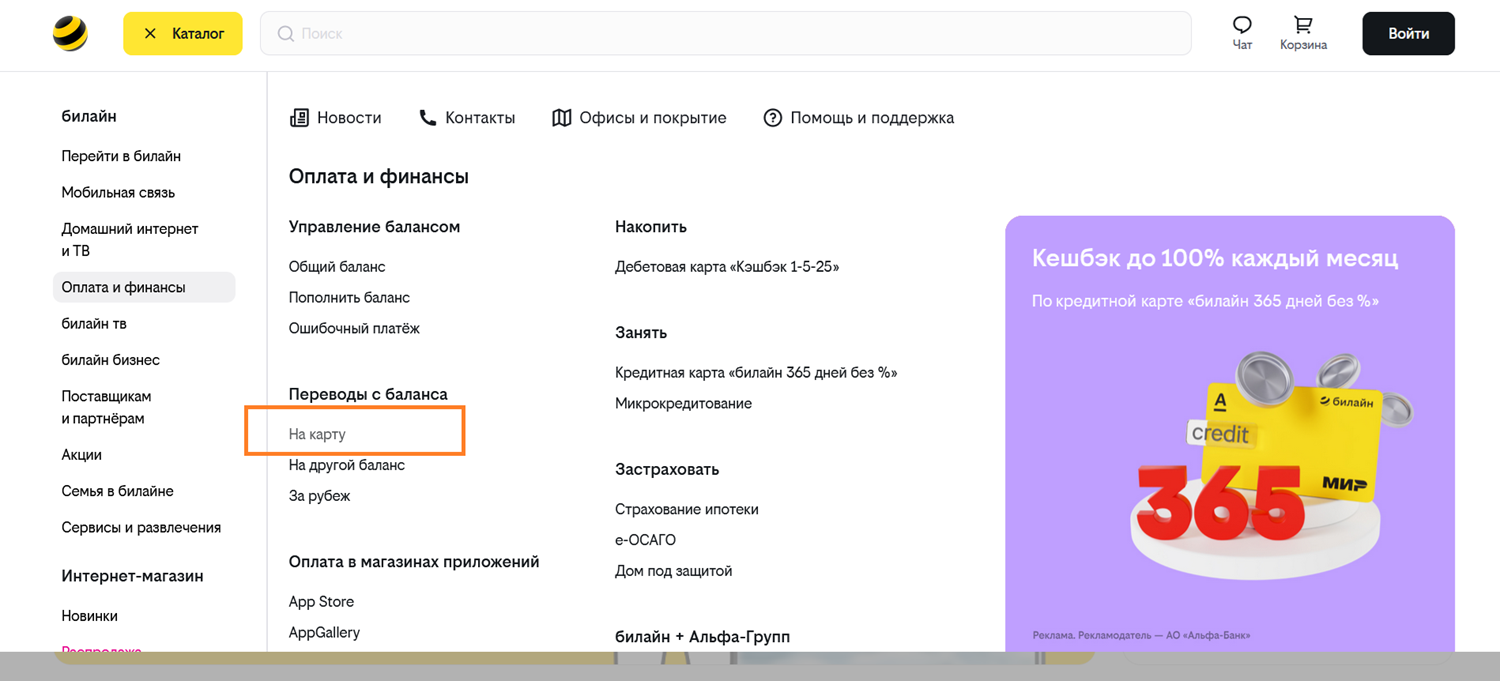Open Помощь и поддержка

872,118
